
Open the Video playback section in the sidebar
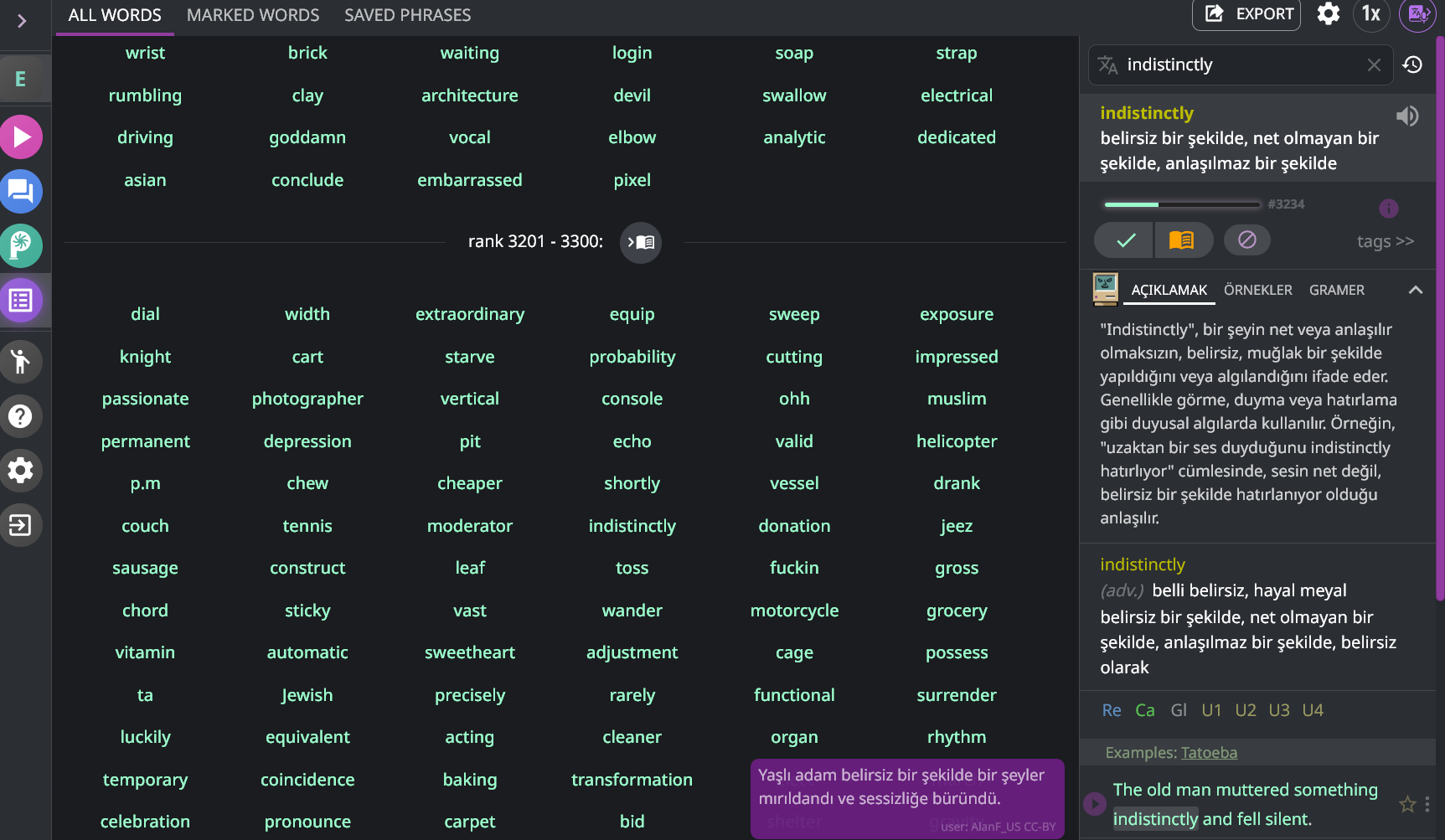click(21, 137)
